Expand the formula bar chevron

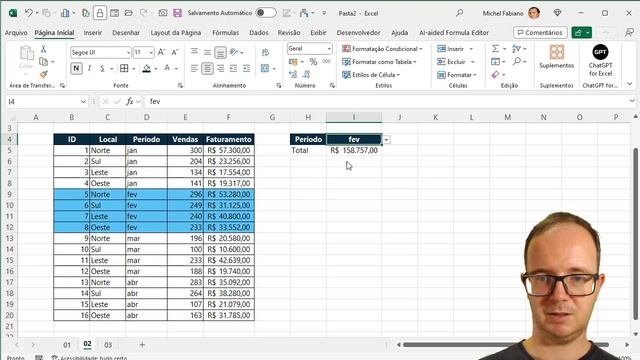pos(632,101)
